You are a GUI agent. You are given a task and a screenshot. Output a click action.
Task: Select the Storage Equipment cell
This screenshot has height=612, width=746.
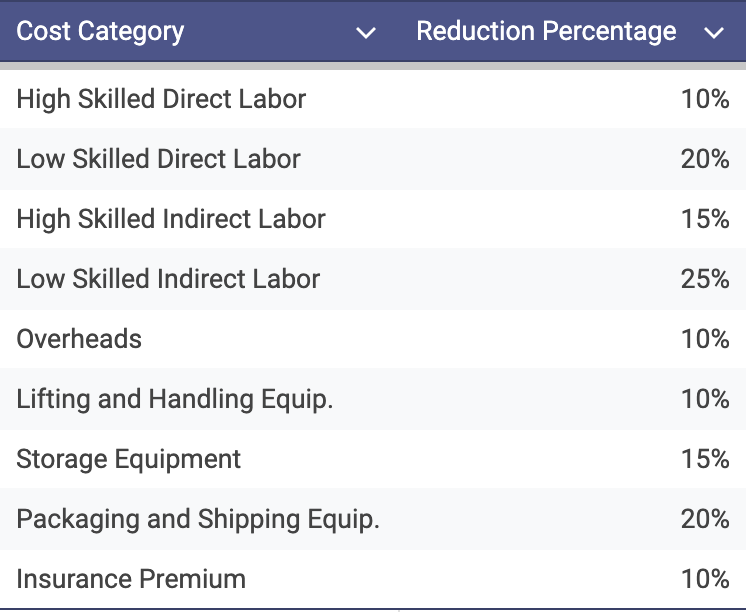click(129, 459)
